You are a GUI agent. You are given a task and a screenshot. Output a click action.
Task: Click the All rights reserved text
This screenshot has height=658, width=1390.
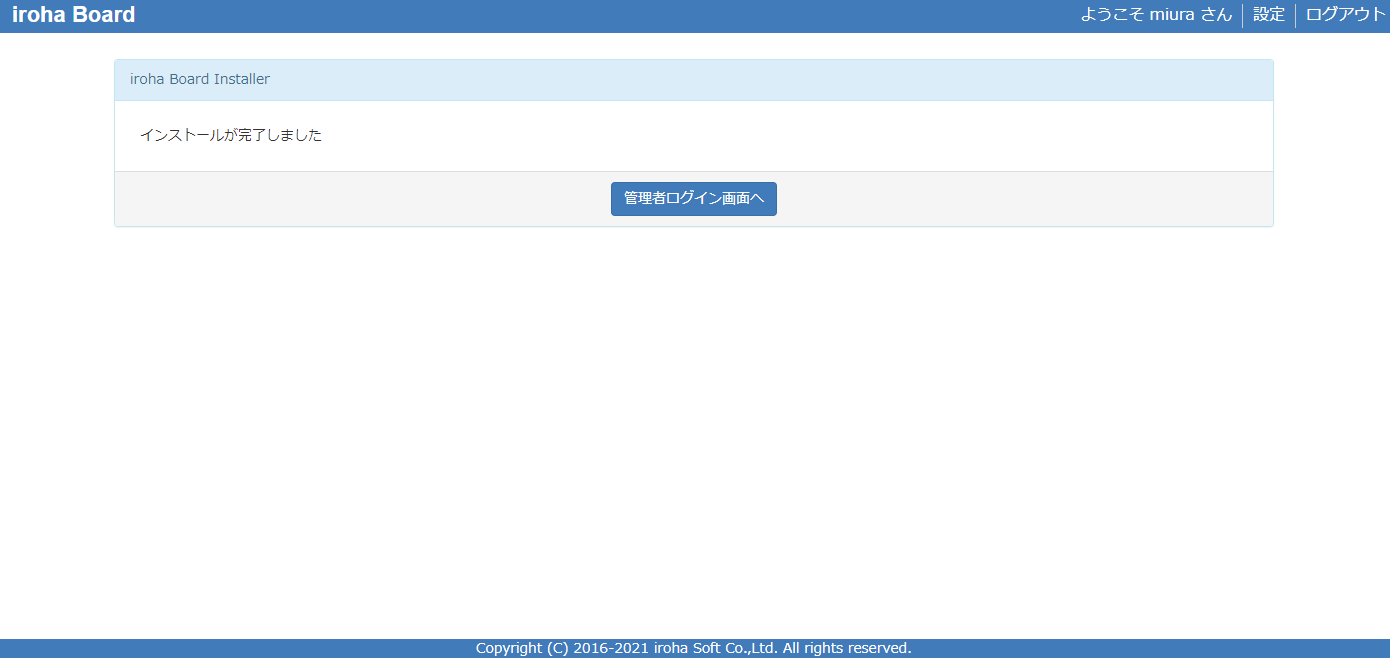(846, 648)
